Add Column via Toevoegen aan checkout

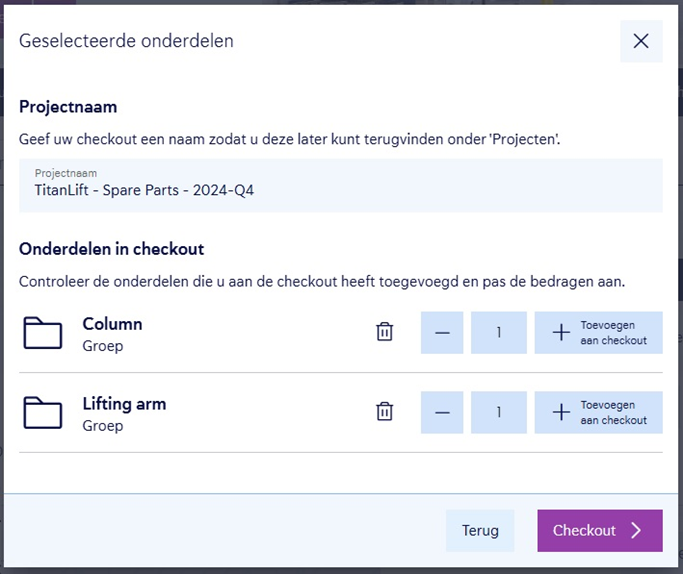pyautogui.click(x=598, y=333)
